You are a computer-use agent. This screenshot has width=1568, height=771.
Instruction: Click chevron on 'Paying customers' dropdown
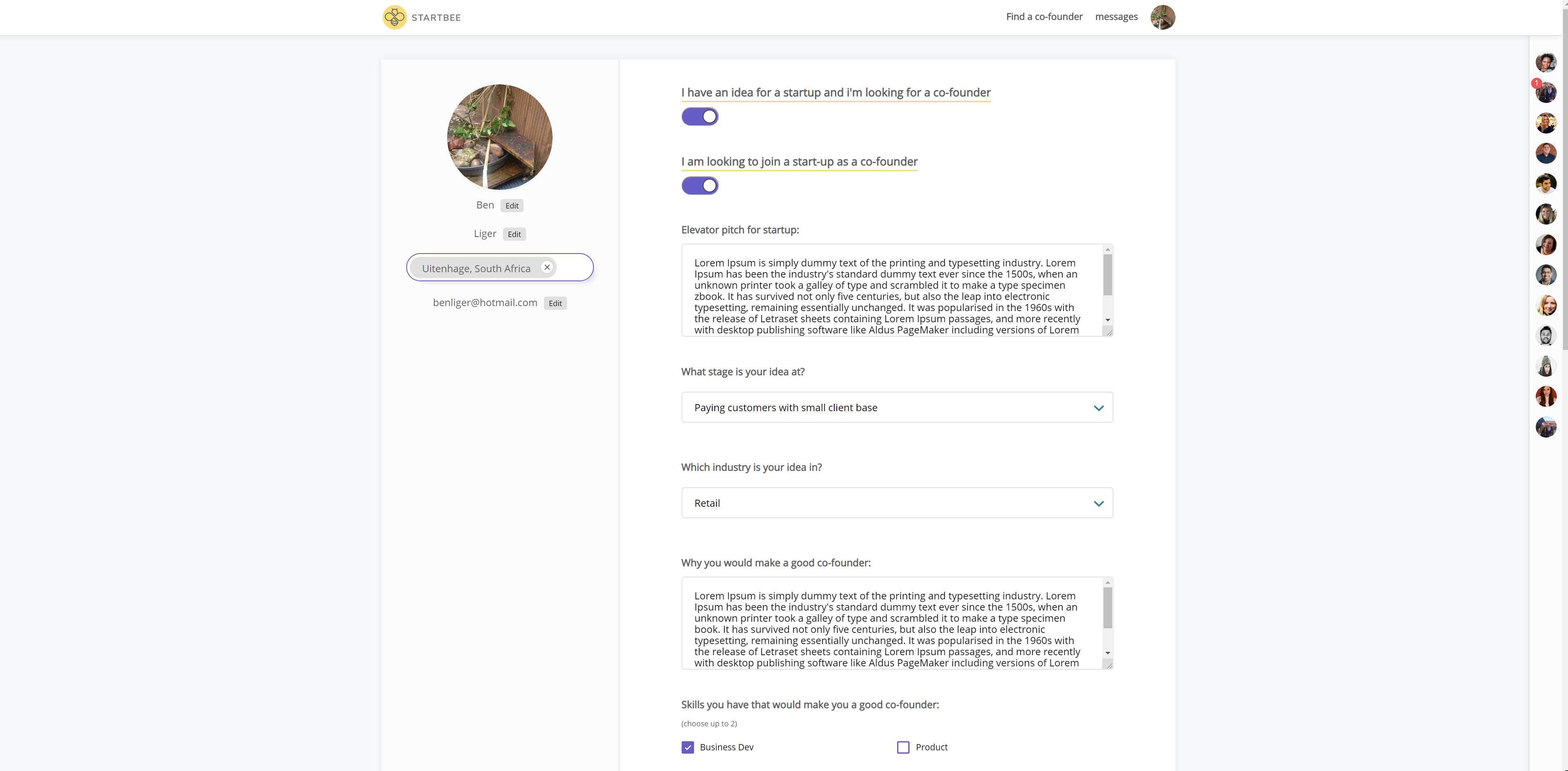click(1098, 408)
